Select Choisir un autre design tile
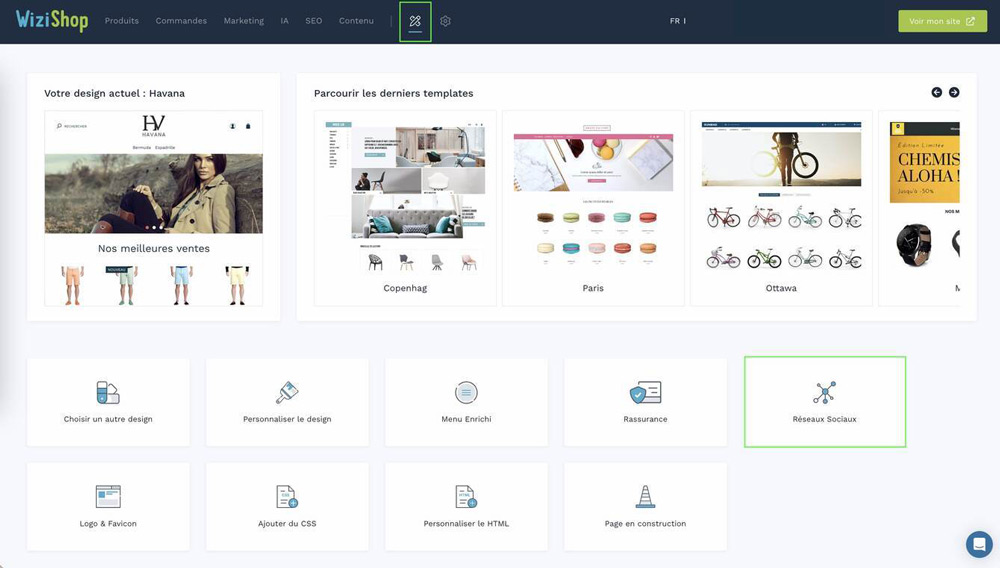 point(108,402)
